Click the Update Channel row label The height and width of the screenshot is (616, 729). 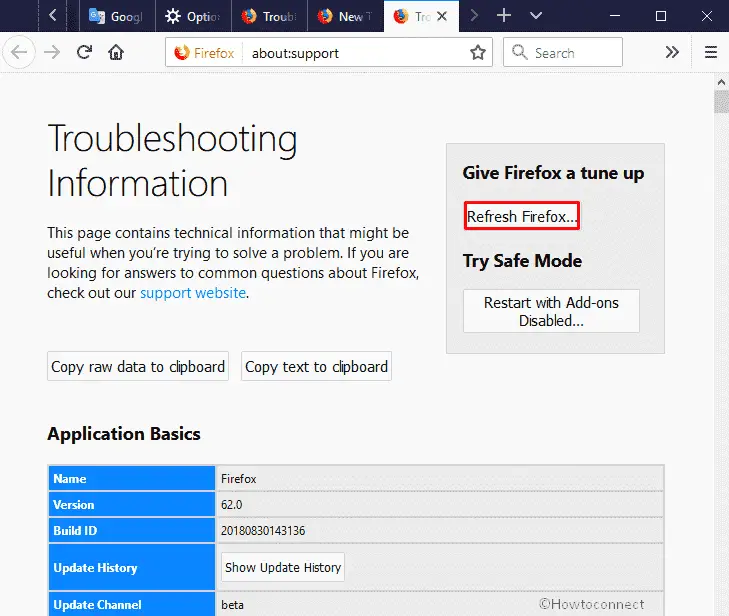tap(132, 604)
